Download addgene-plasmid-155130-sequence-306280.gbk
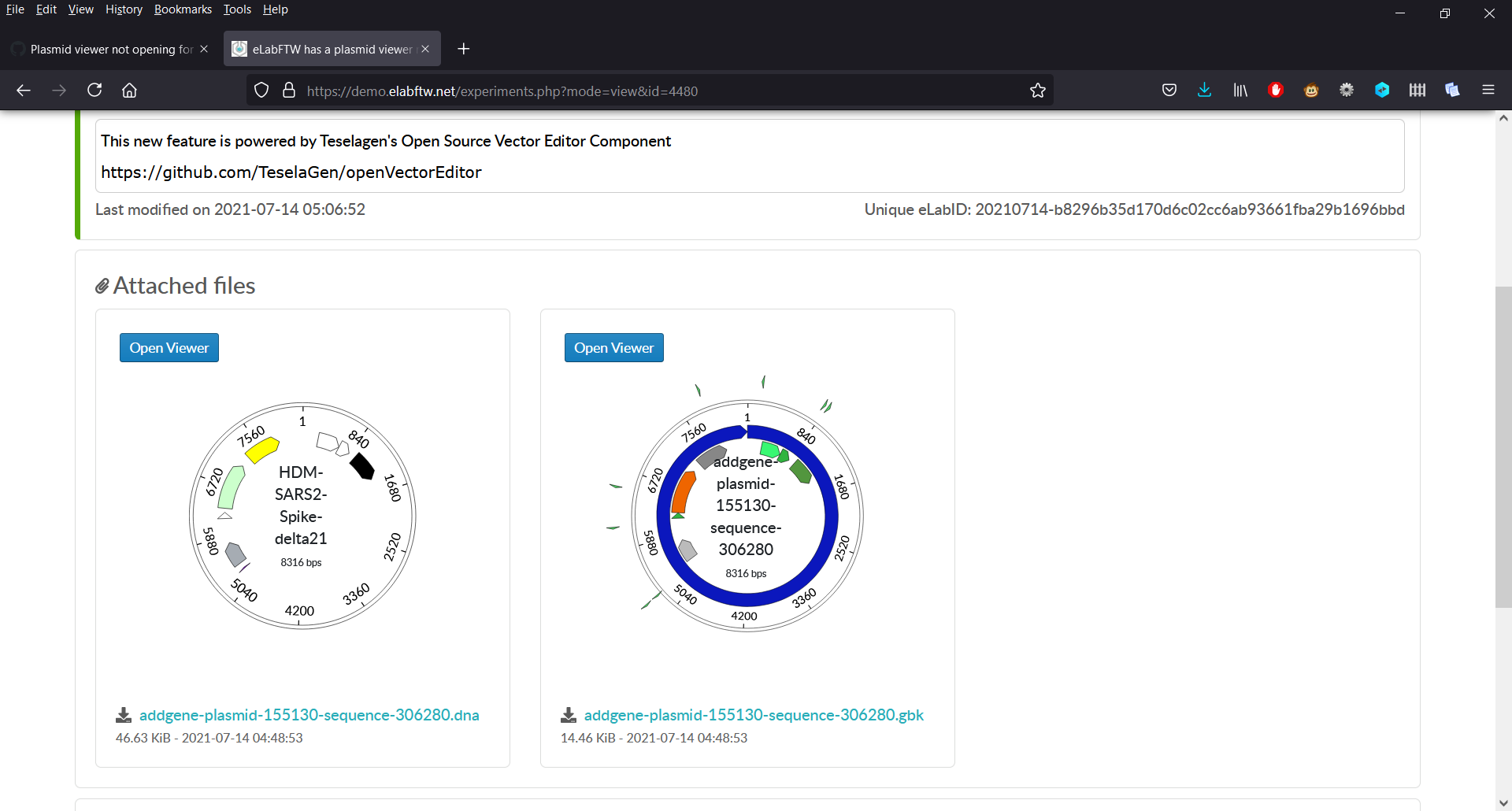 pyautogui.click(x=754, y=714)
